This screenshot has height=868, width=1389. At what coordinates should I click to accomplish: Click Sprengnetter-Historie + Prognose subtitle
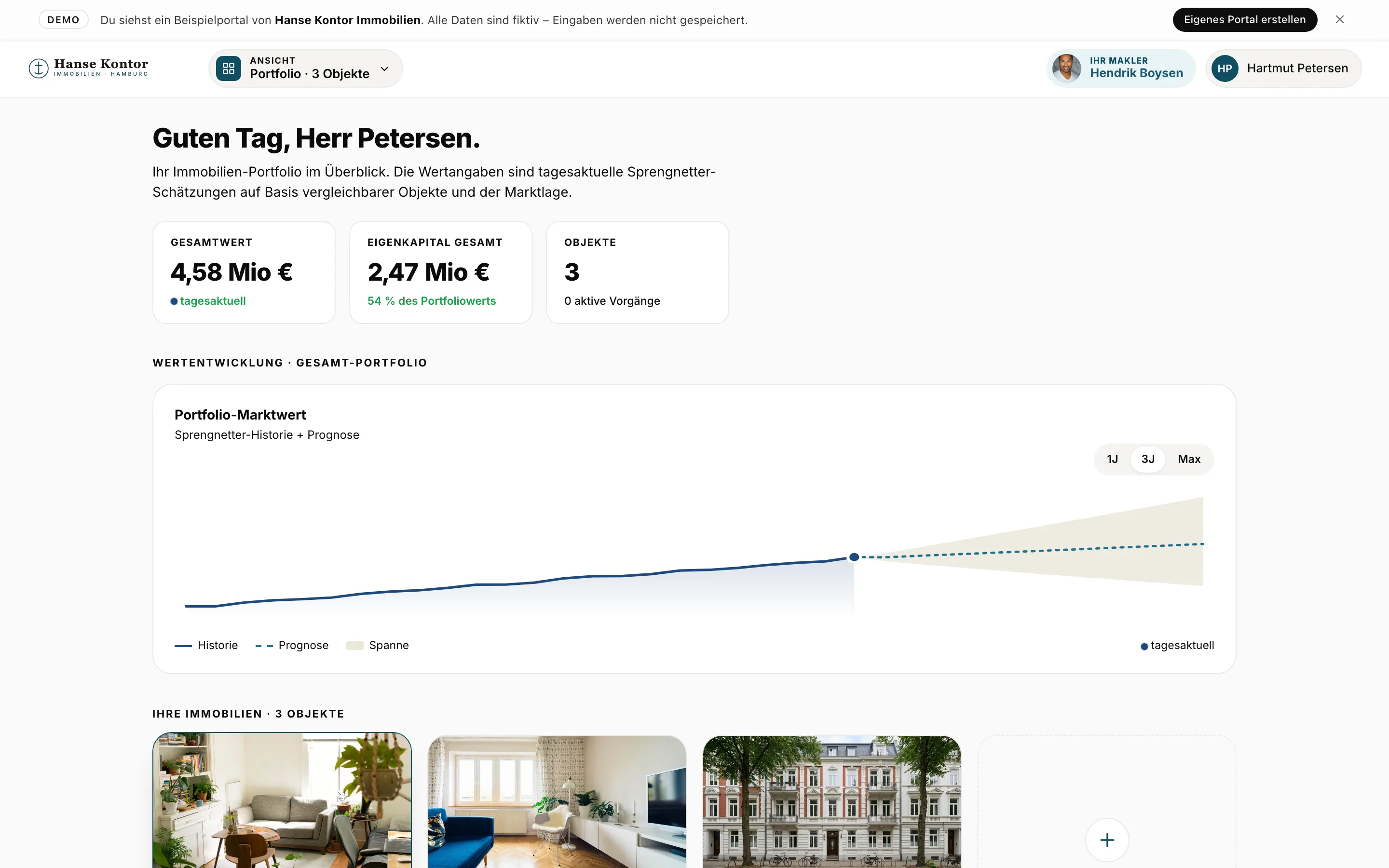click(267, 434)
